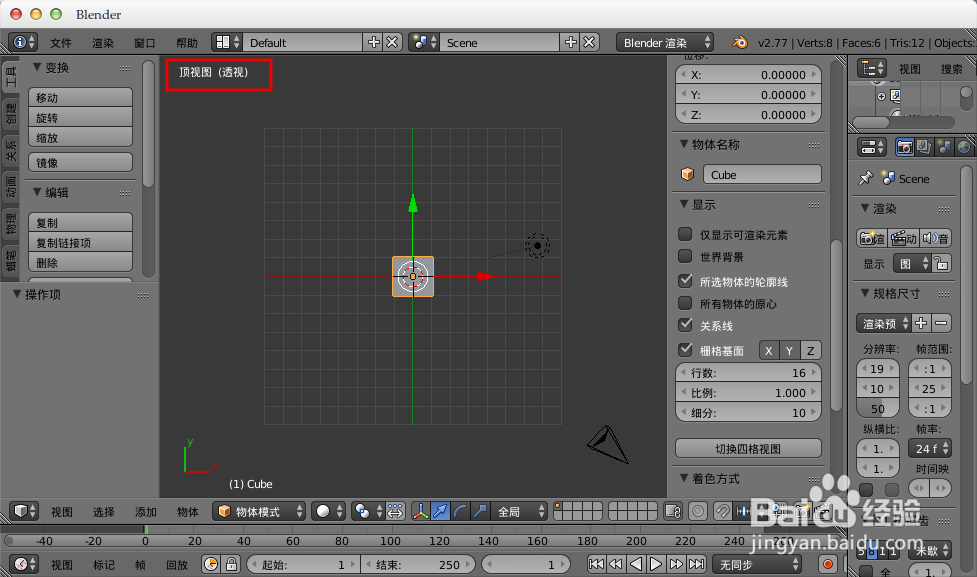The image size is (977, 577).
Task: Open the Render properties tab
Action: (904, 147)
